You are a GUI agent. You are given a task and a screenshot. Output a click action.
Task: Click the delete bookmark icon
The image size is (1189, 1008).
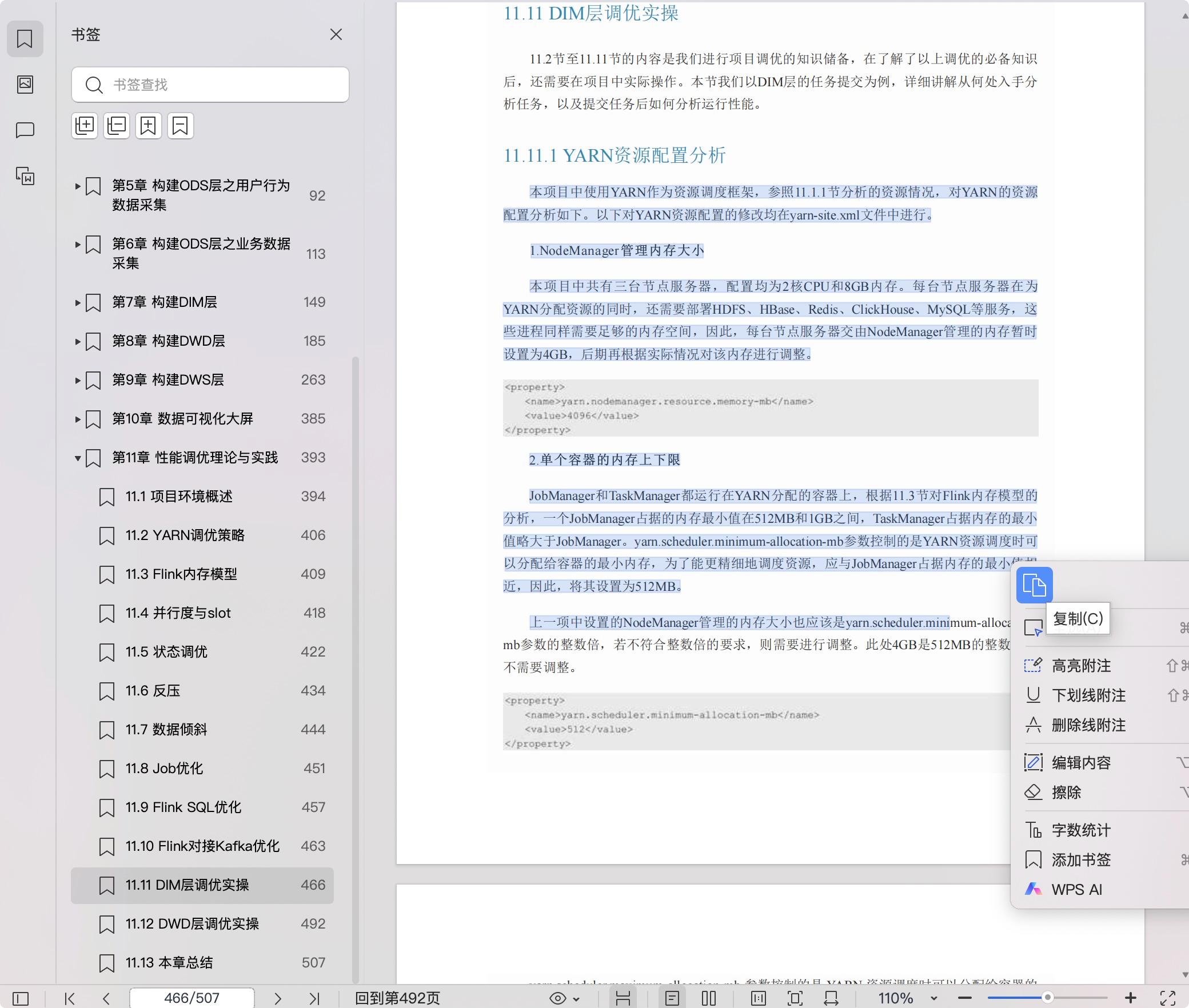pyautogui.click(x=180, y=126)
